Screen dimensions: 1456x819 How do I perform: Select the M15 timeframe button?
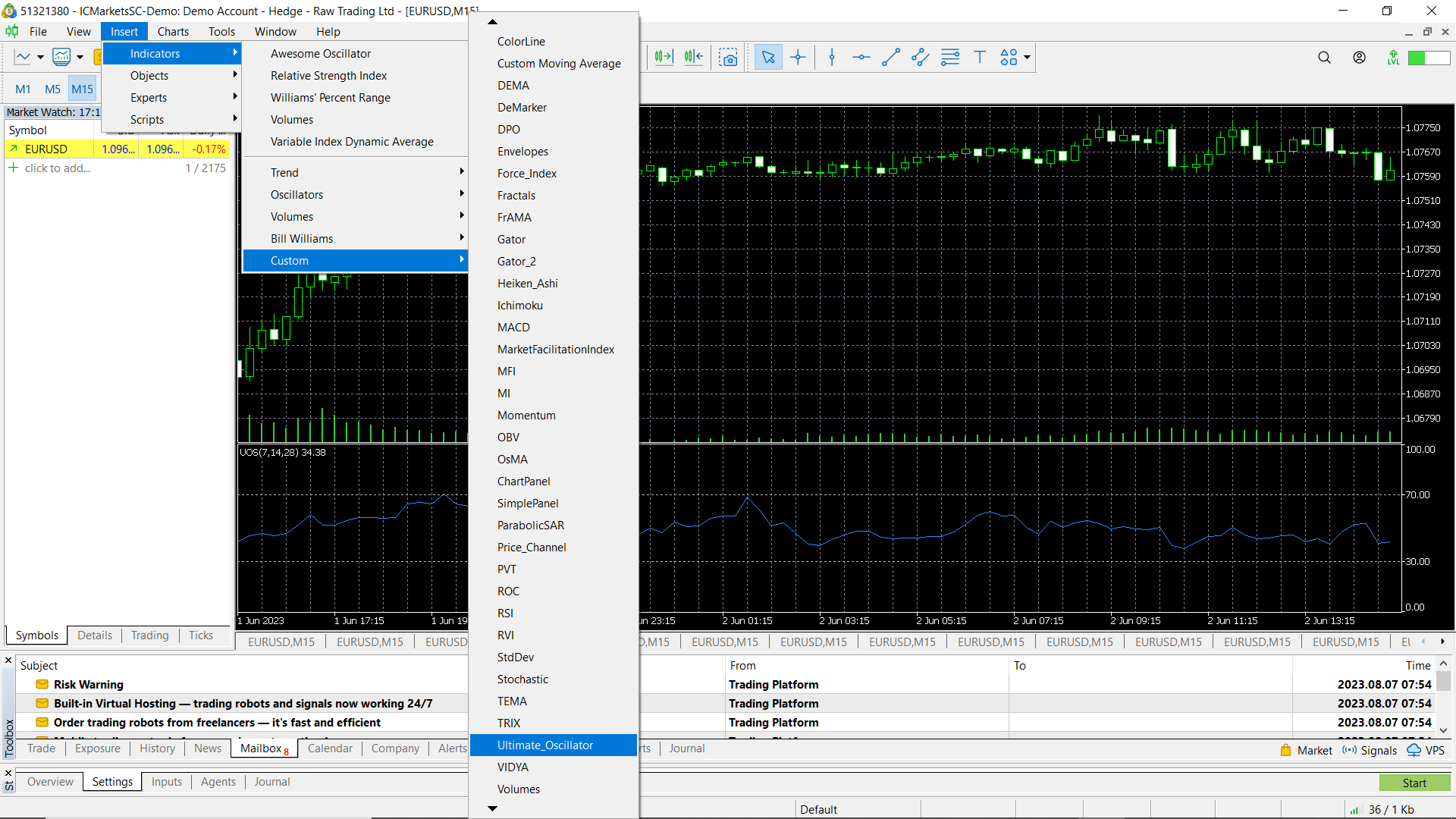pyautogui.click(x=82, y=89)
